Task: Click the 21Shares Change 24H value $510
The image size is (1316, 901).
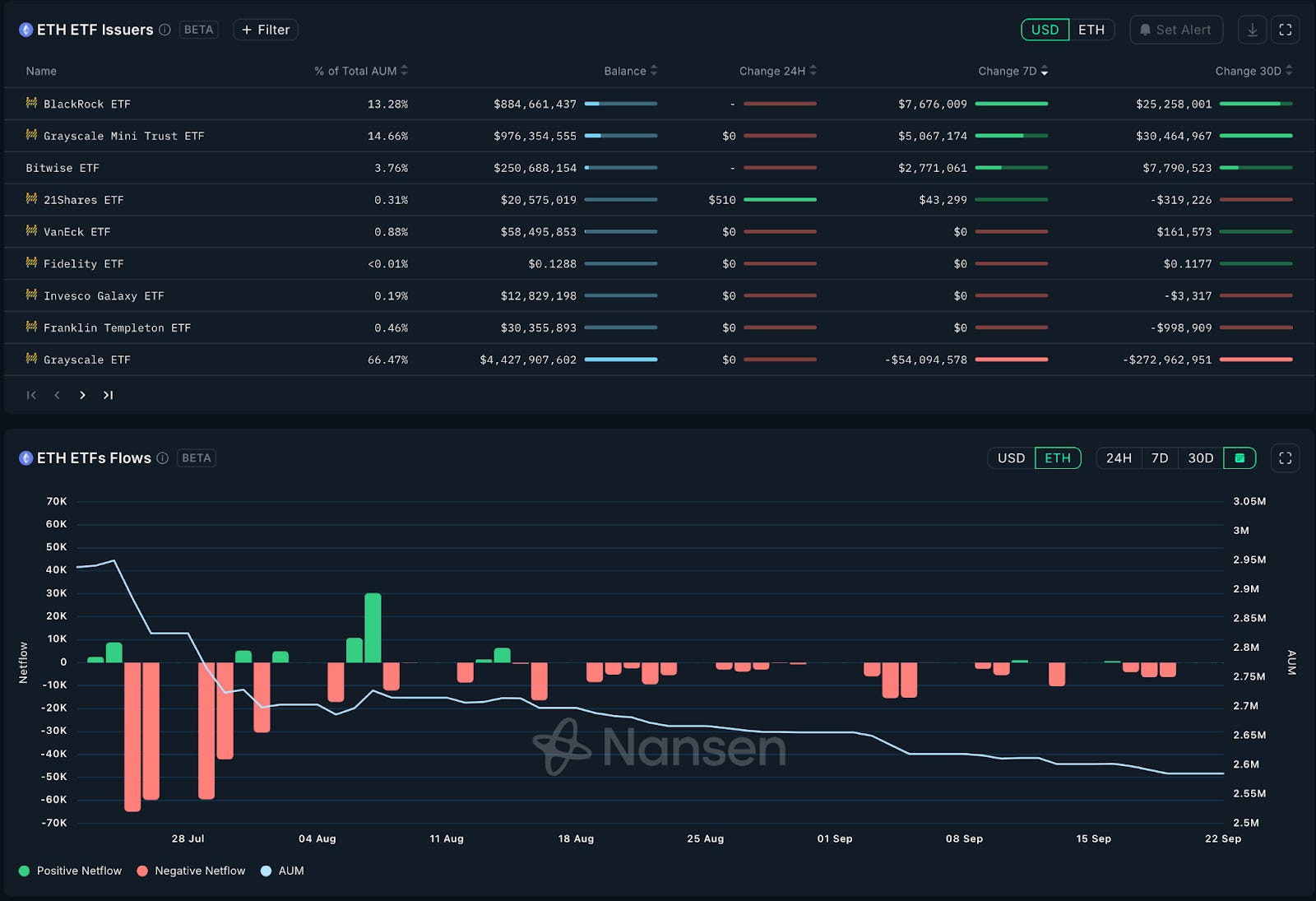Action: (722, 200)
